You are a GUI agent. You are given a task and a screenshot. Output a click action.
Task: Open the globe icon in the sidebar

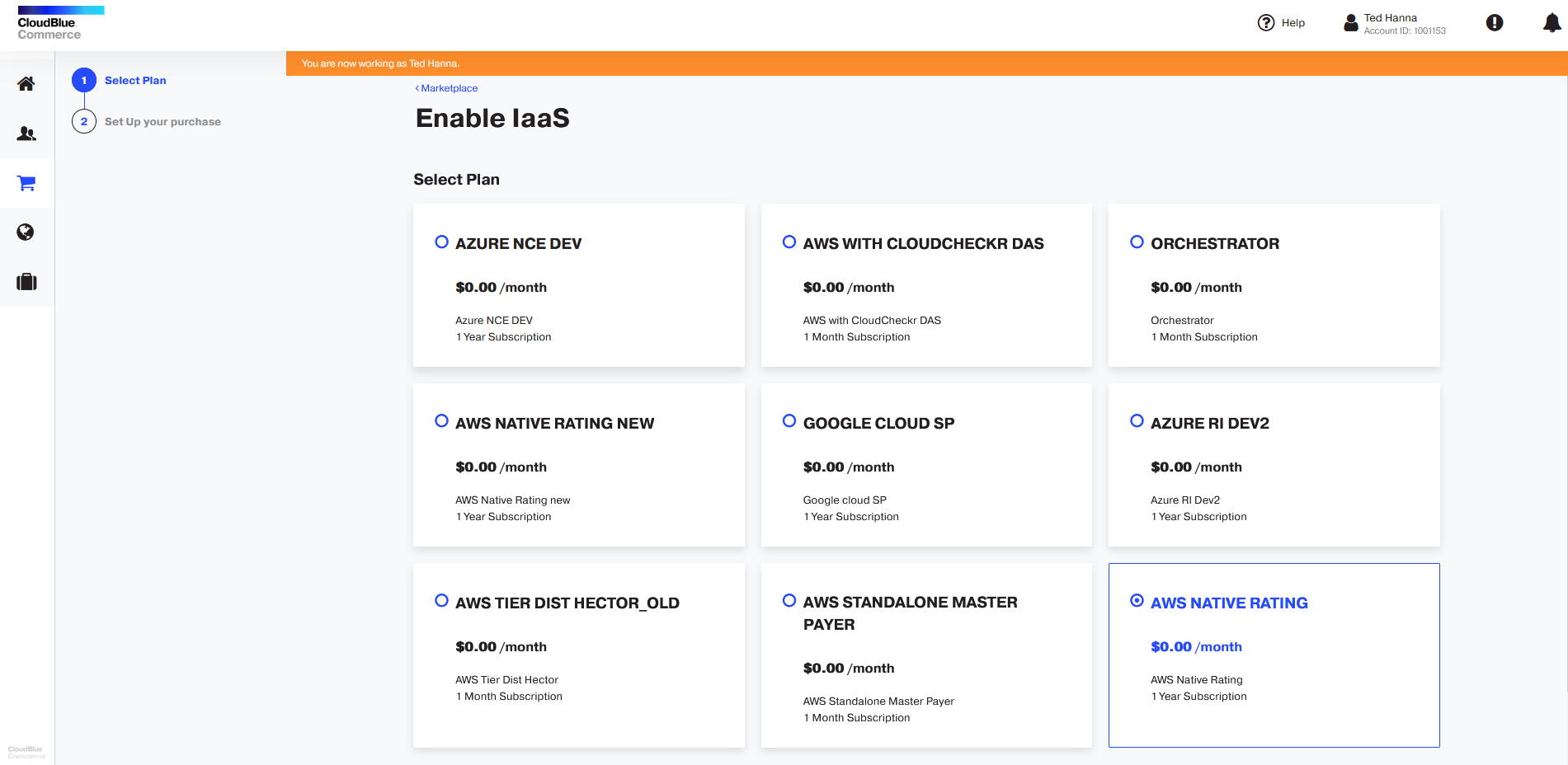26,232
